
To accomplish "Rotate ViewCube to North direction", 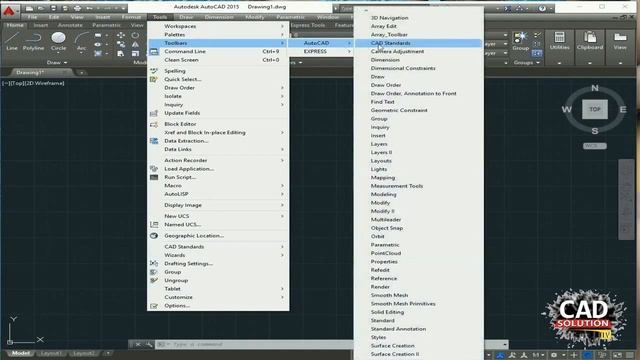I will point(595,88).
